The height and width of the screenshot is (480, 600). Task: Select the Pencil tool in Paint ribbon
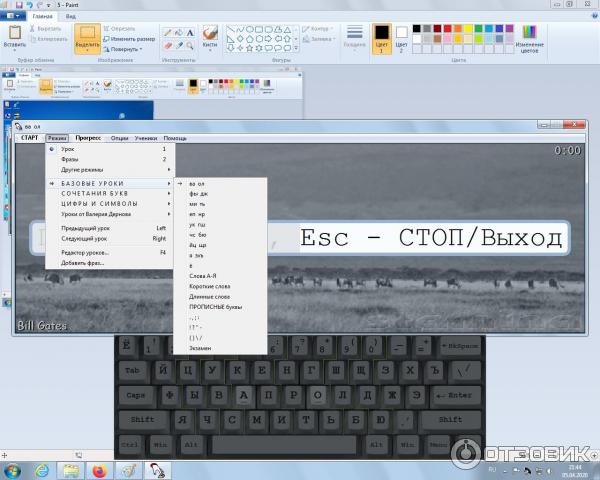(167, 33)
